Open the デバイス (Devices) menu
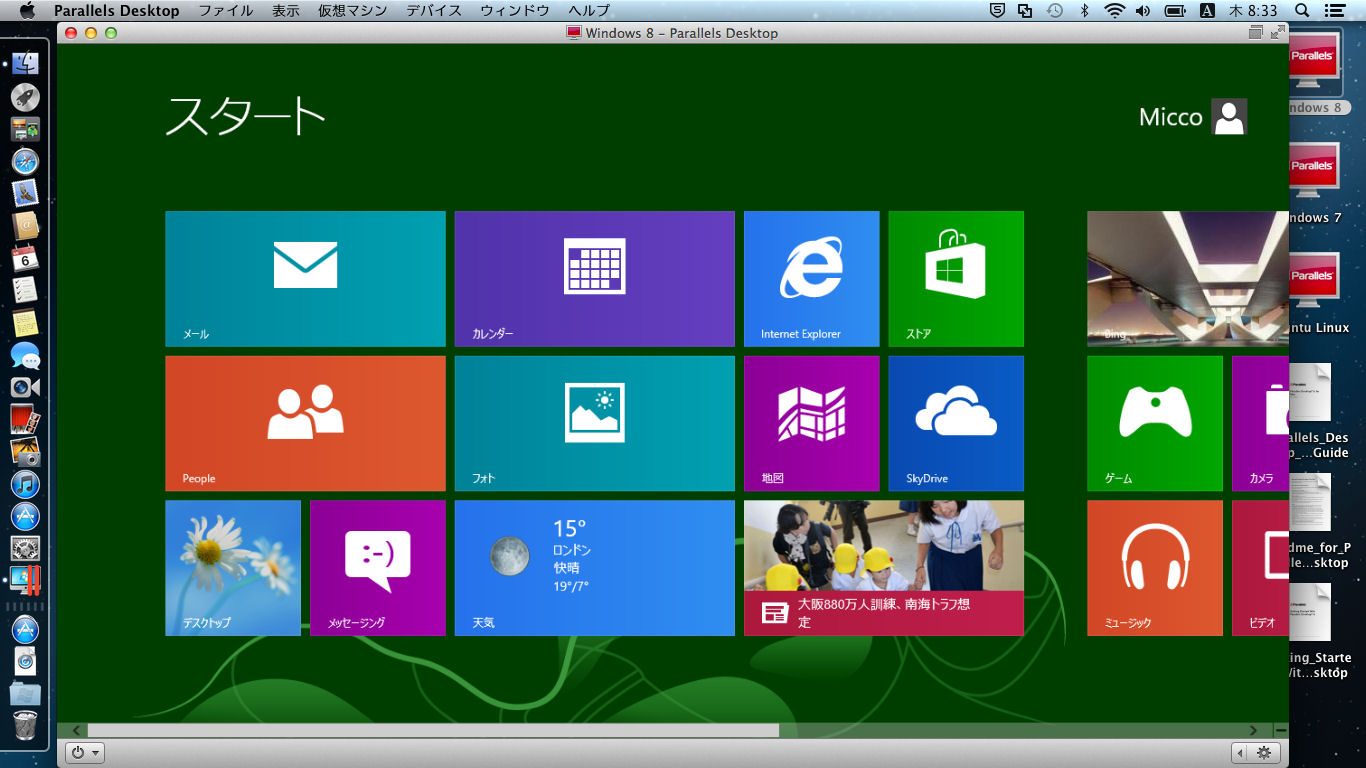The width and height of the screenshot is (1366, 768). (x=434, y=10)
